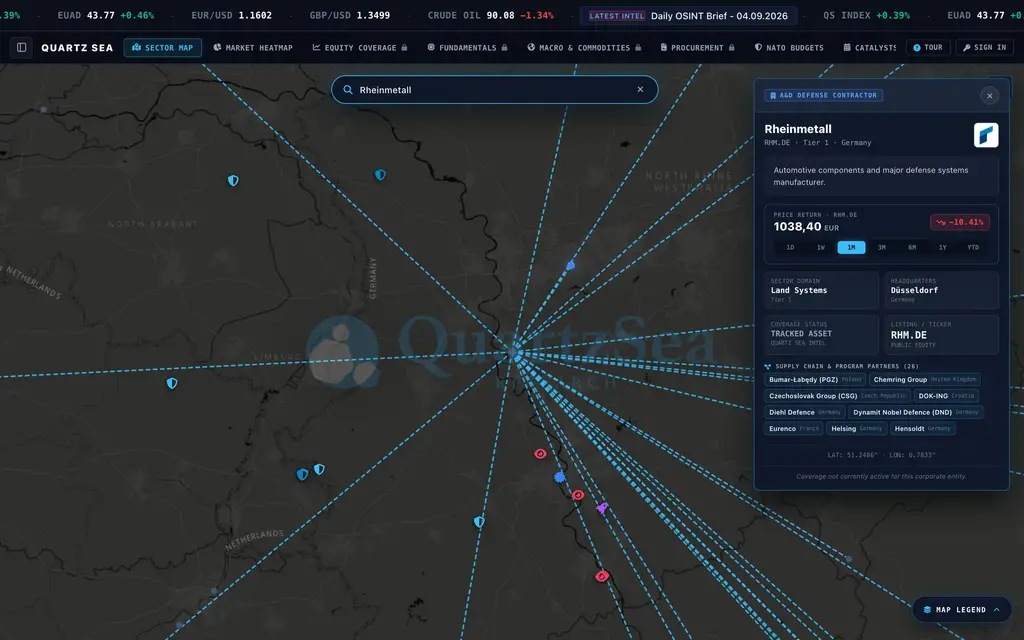Click the Düsseldorf headquarters card
Image resolution: width=1024 pixels, height=640 pixels.
click(x=942, y=290)
